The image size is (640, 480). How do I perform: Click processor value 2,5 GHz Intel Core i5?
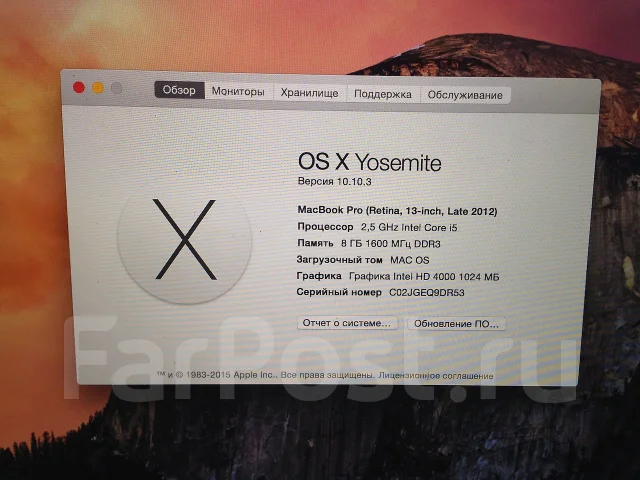(409, 227)
